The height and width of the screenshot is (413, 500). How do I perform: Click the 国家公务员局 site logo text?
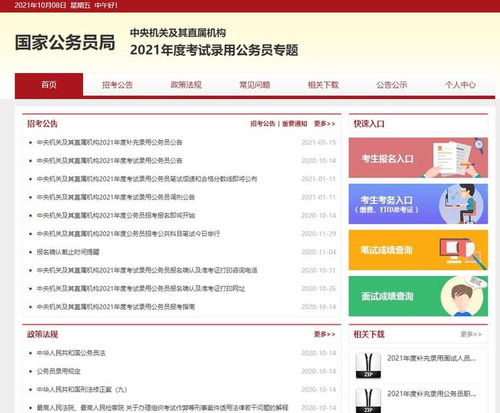tap(65, 43)
